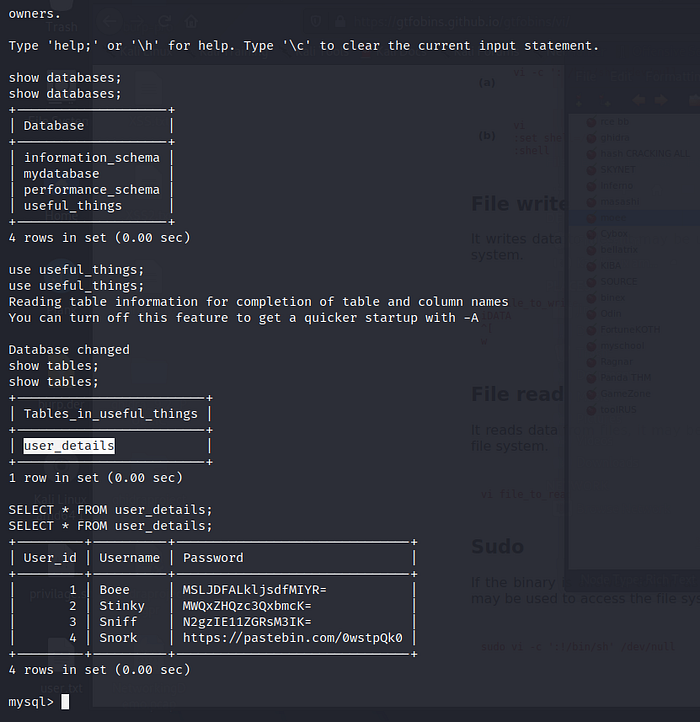Viewport: 700px width, 722px height.
Task: Open the 'ghidra' folder icon
Action: (x=591, y=138)
